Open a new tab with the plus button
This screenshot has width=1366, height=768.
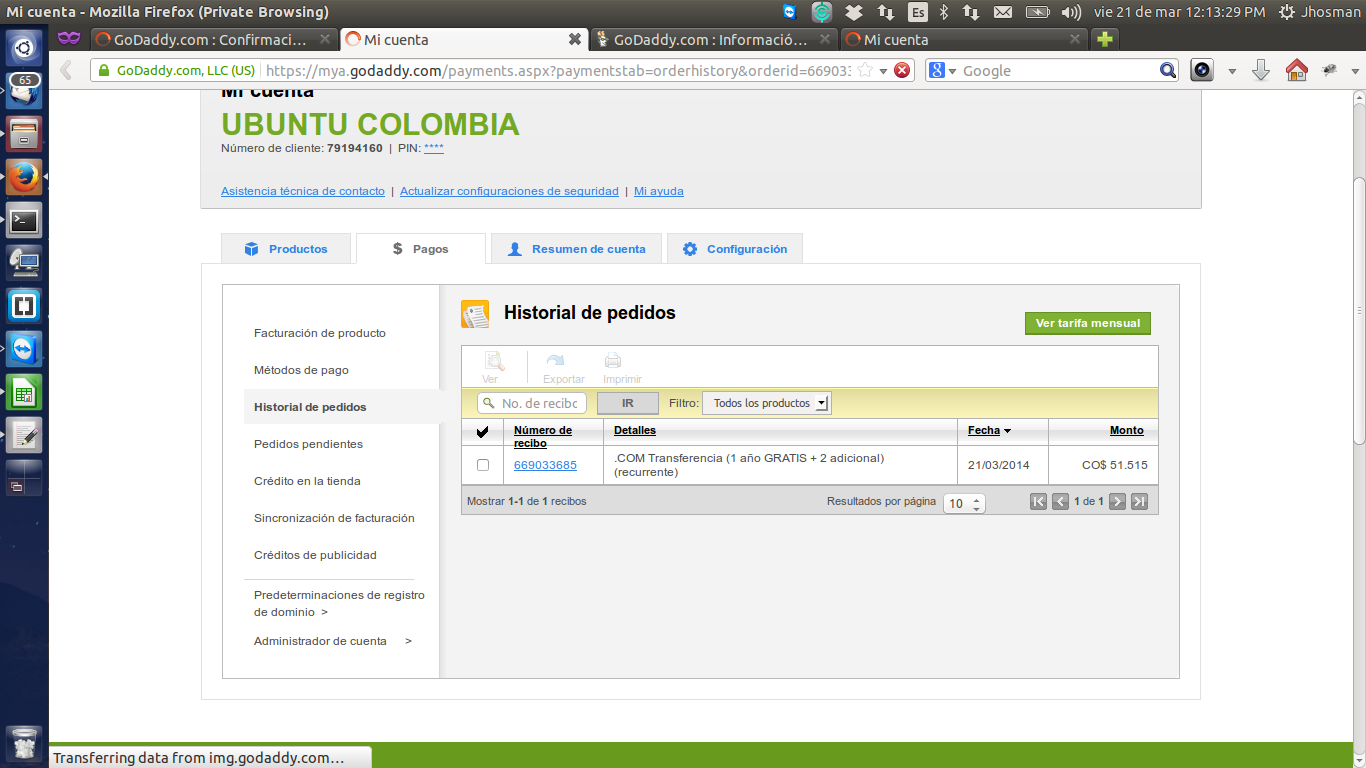[x=1104, y=39]
